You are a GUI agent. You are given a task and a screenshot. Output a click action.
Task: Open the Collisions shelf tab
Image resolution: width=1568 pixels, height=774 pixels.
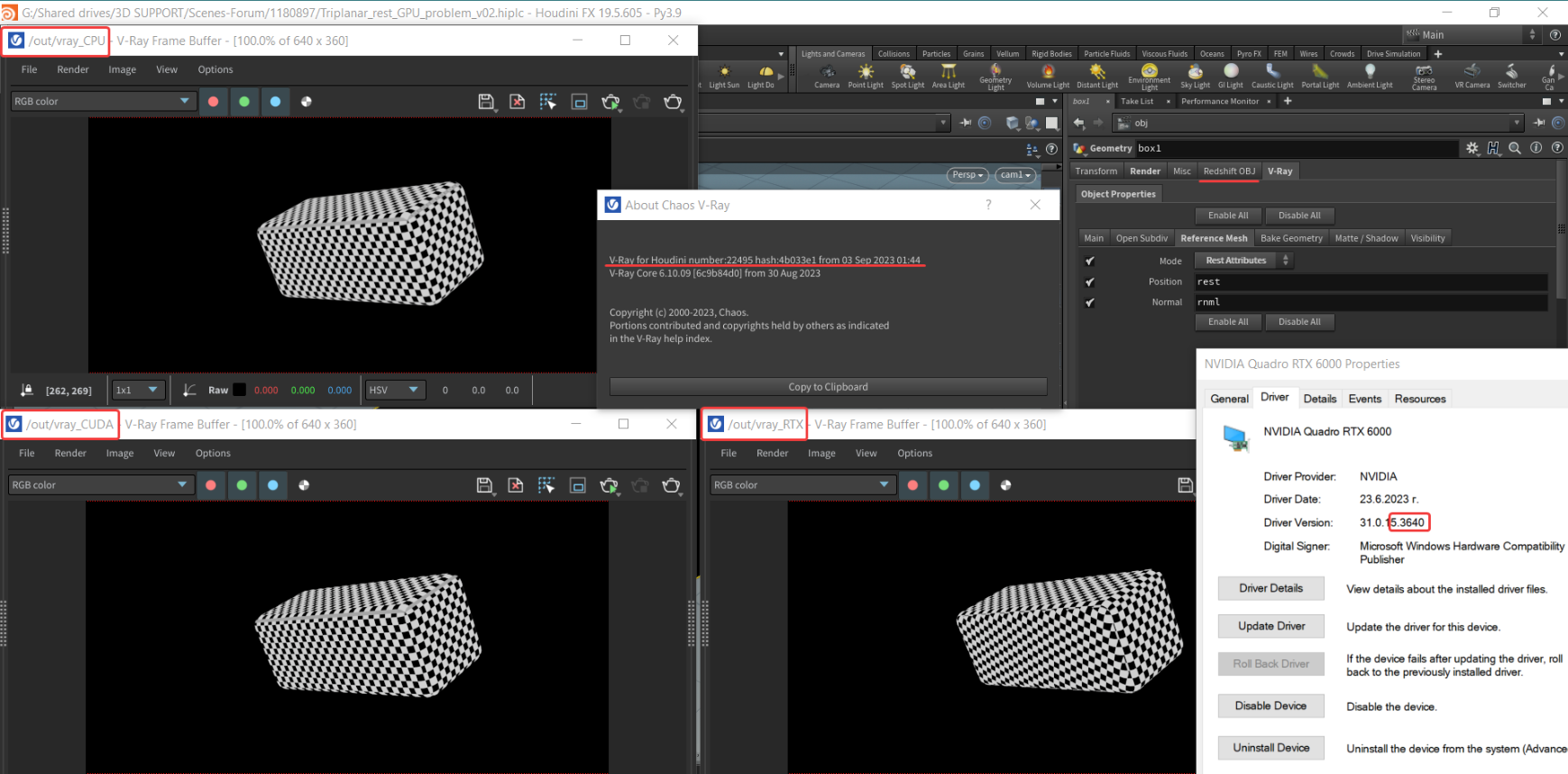[894, 54]
